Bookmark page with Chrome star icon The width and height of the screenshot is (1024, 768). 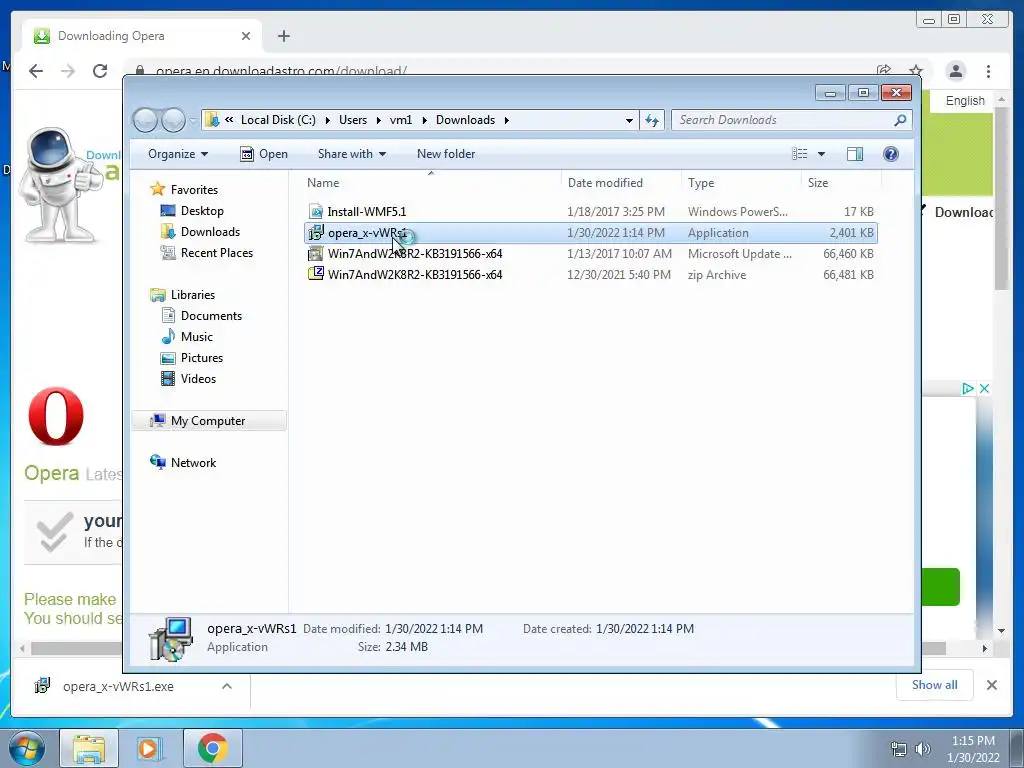point(916,71)
